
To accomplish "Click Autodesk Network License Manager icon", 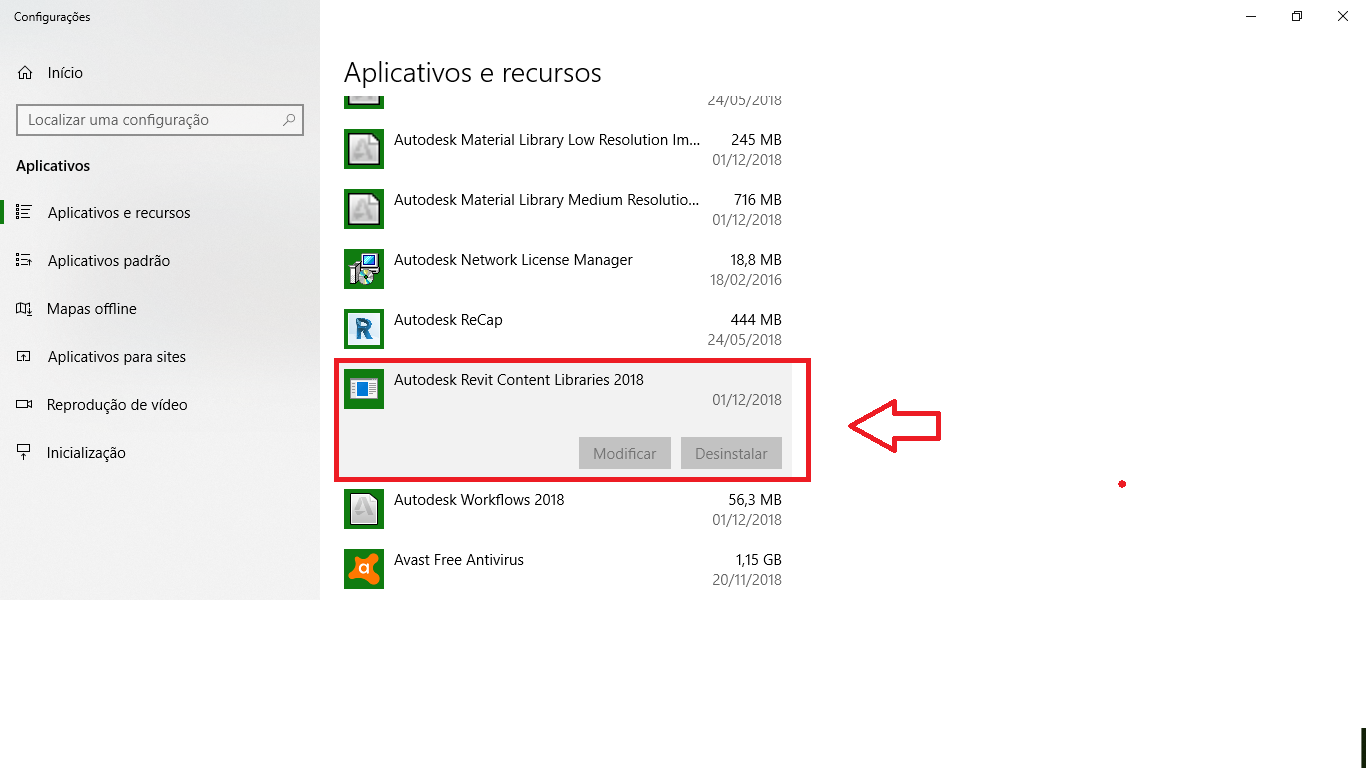I will 364,270.
